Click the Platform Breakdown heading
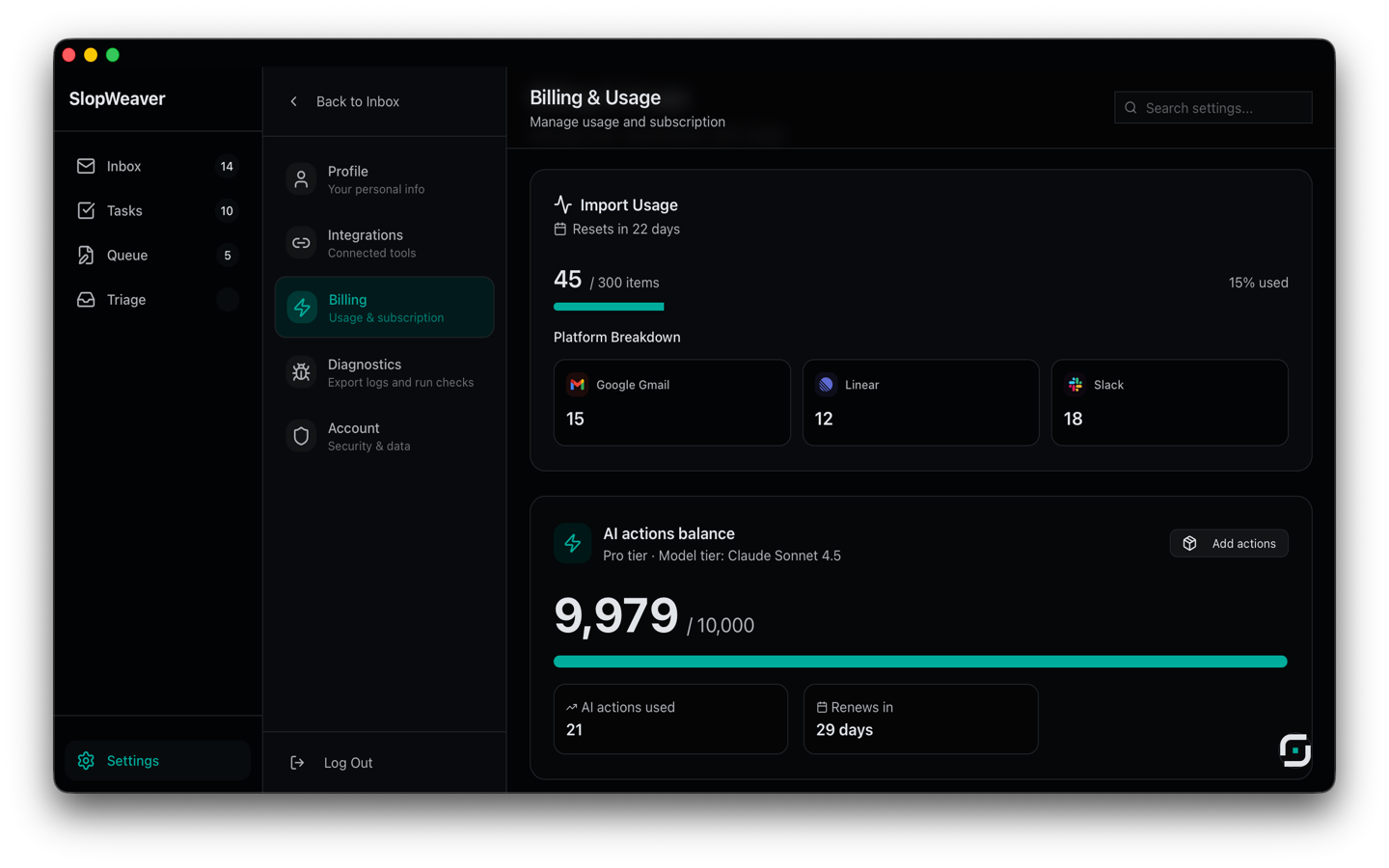 click(x=617, y=337)
